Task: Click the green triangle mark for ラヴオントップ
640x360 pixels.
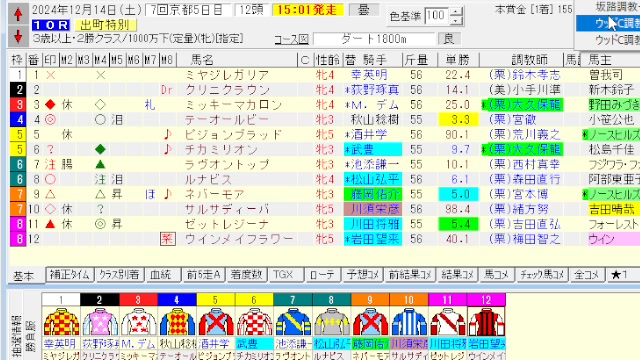Action: coord(100,164)
